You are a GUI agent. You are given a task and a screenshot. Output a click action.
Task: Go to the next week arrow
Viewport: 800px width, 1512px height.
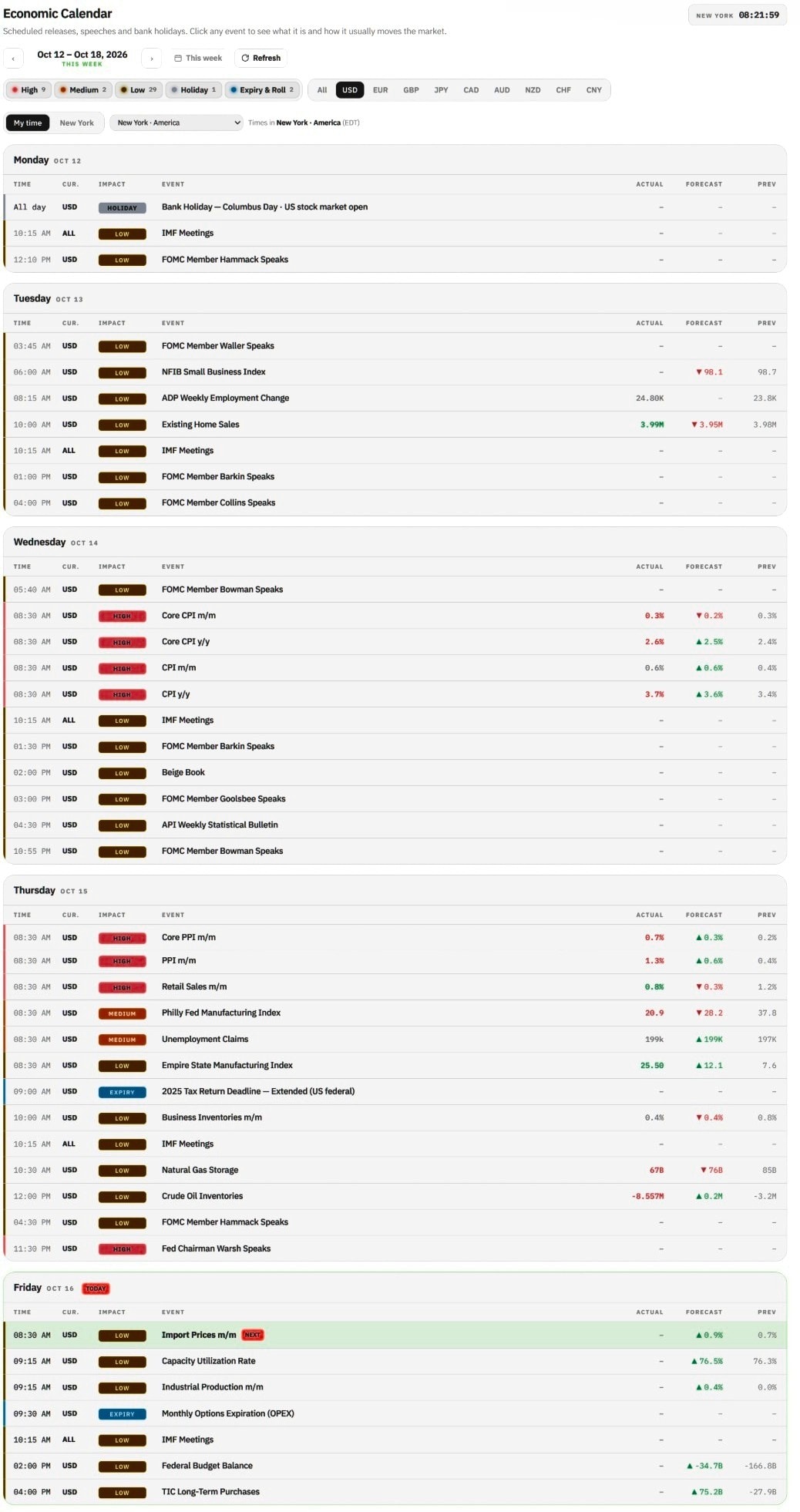tap(152, 59)
